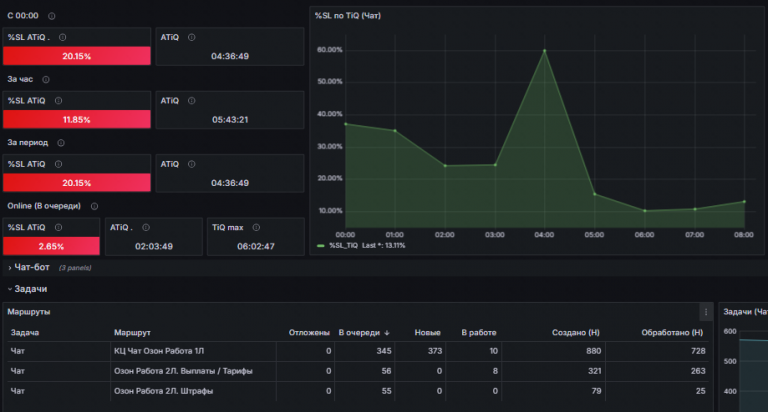Click Озон Работа 2Л. Выплаты / Тарифы row
This screenshot has width=768, height=412.
[x=358, y=371]
